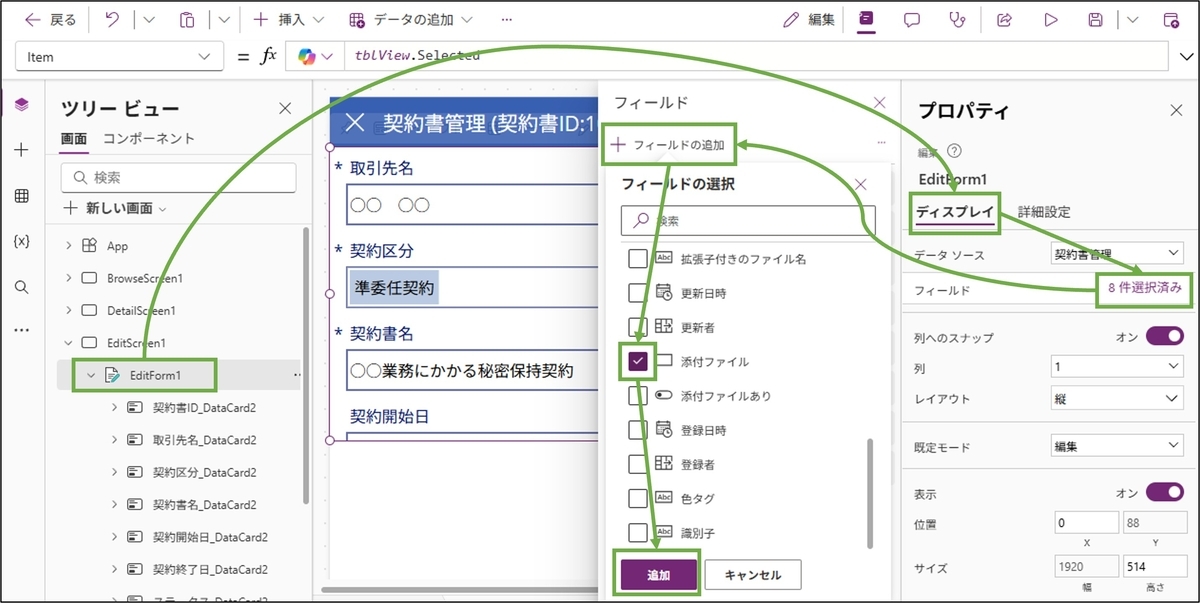Check the 色タグ checkbox

(638, 498)
